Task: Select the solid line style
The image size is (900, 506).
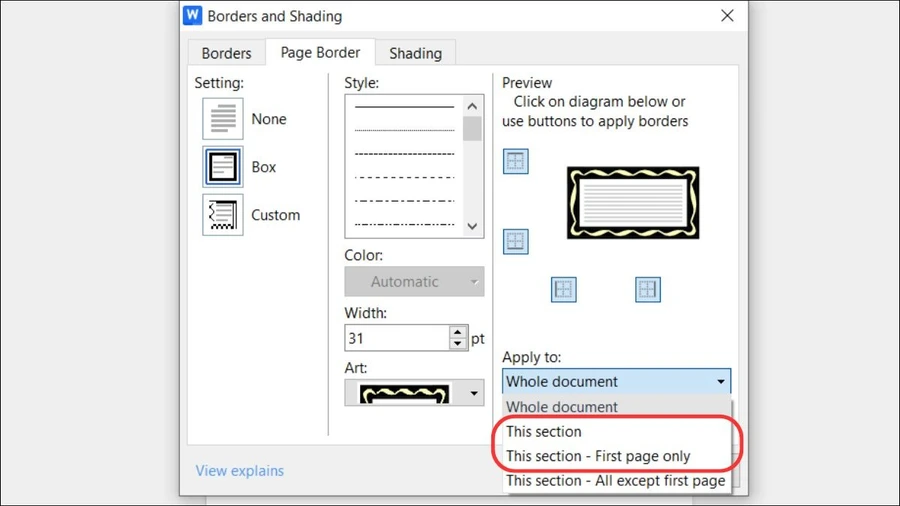Action: pyautogui.click(x=404, y=107)
